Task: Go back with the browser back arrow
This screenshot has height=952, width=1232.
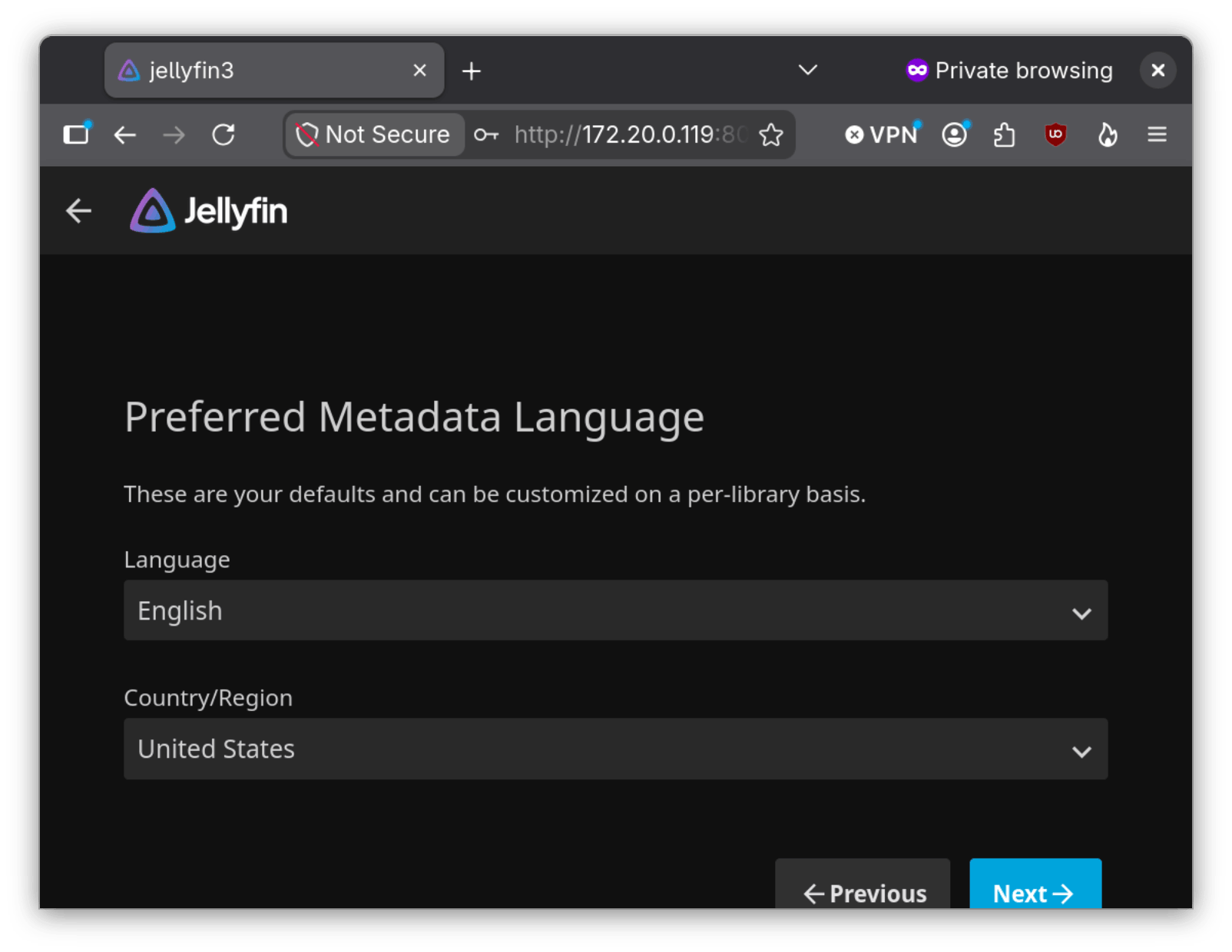Action: [125, 135]
